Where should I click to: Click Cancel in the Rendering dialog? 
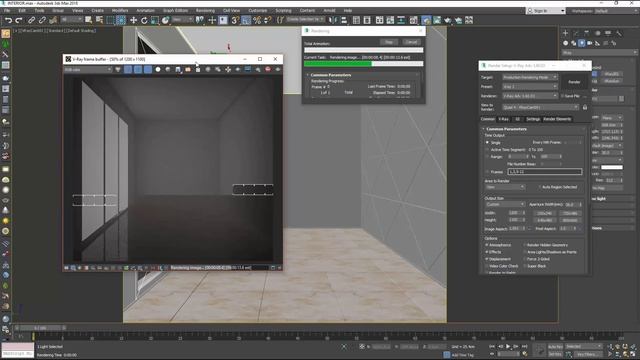tap(411, 42)
